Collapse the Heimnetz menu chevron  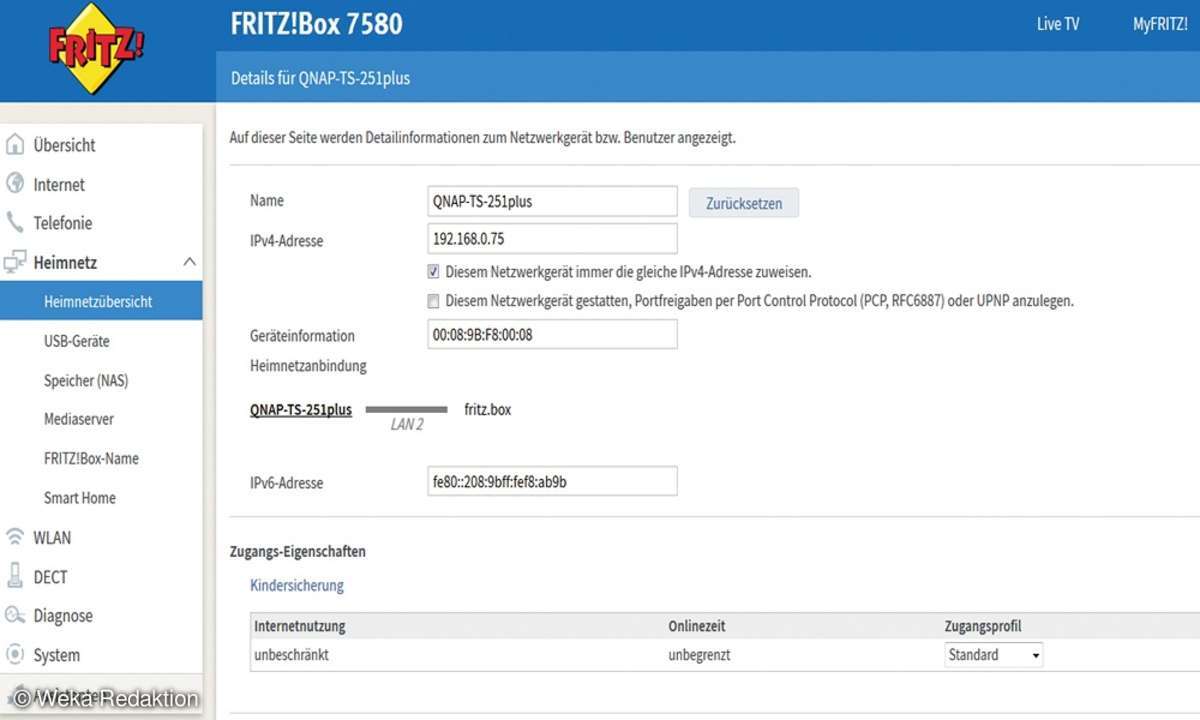point(189,262)
